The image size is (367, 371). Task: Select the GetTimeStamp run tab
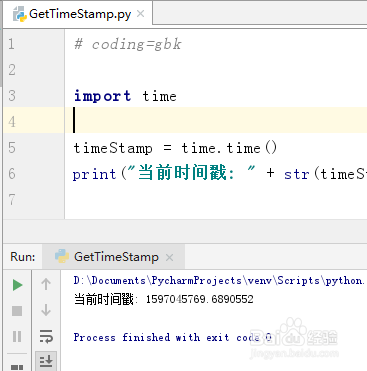point(113,257)
